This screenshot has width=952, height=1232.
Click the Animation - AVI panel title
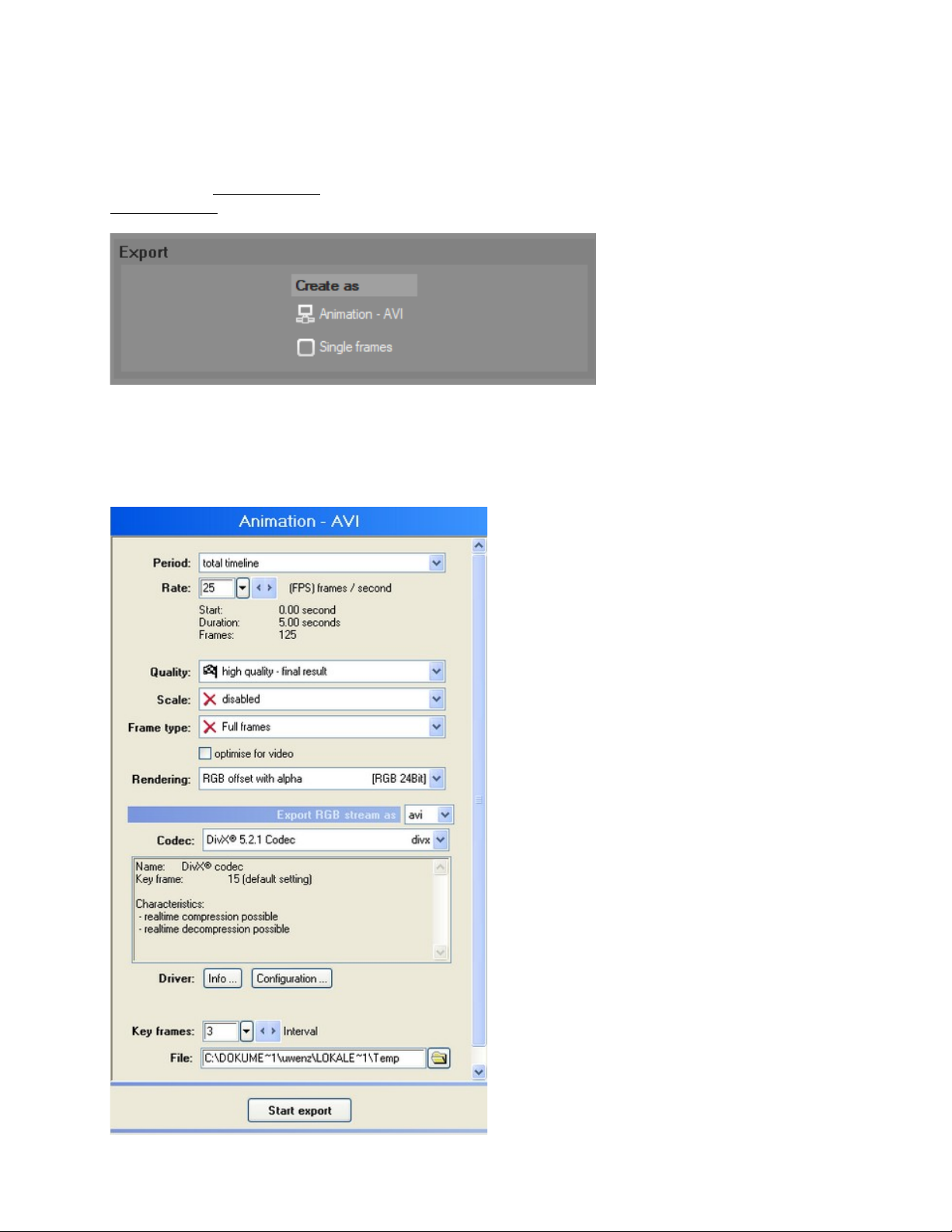[x=299, y=522]
